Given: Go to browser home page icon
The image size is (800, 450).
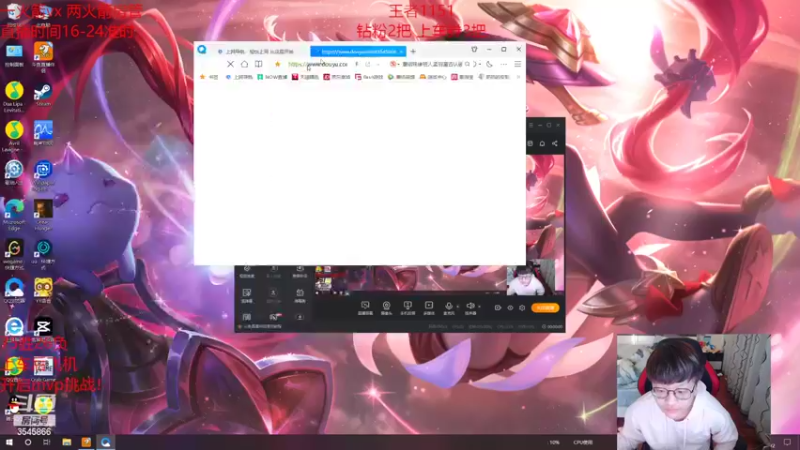Looking at the screenshot, I should coord(244,64).
